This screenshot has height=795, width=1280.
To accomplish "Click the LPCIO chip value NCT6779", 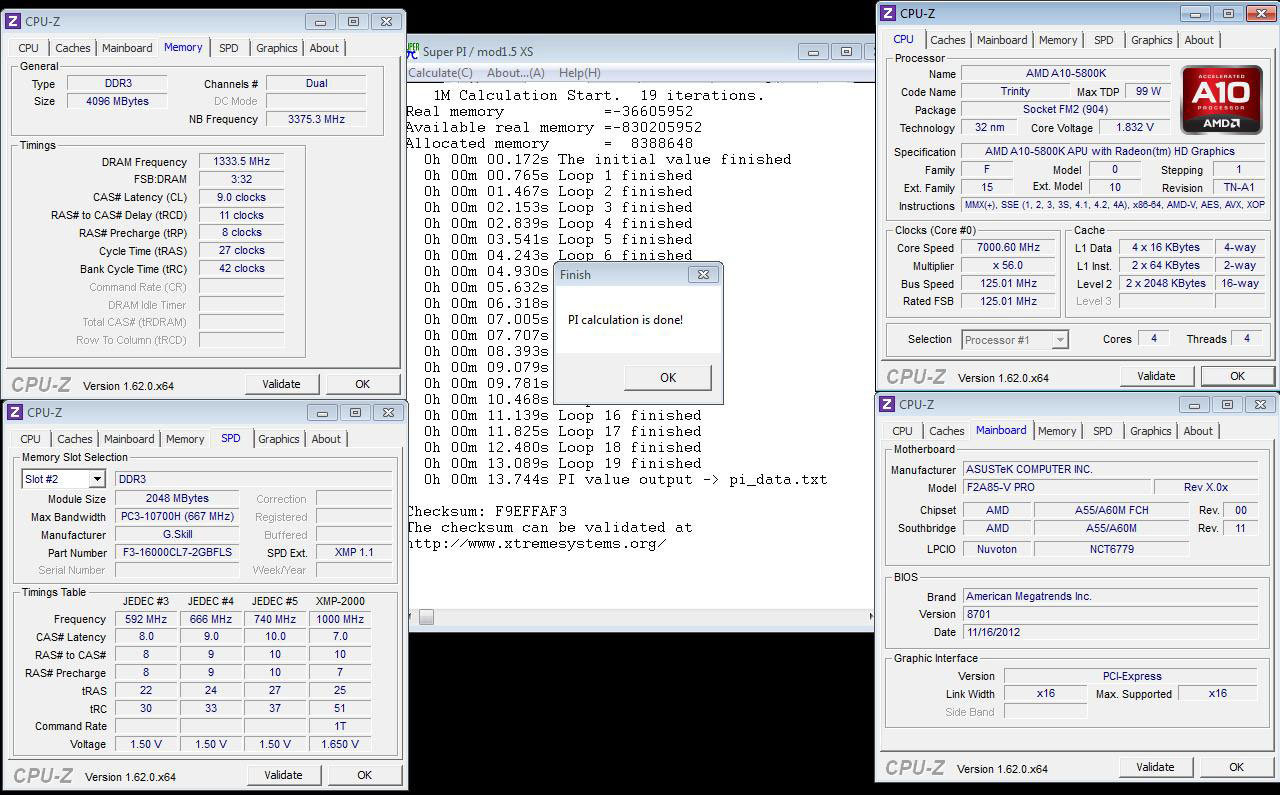I will 1111,549.
